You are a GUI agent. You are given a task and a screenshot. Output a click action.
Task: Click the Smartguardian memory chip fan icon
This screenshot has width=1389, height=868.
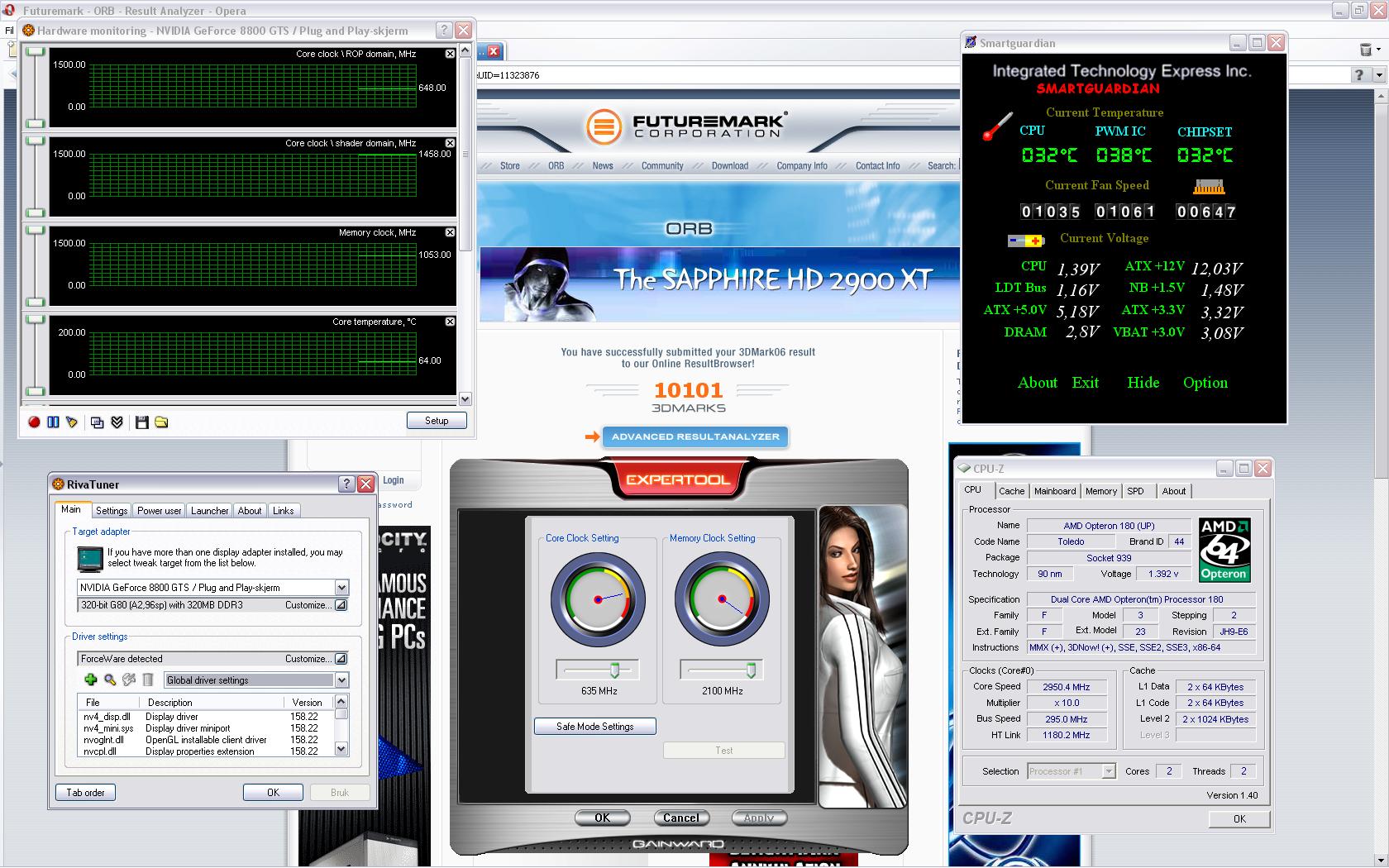click(1208, 187)
